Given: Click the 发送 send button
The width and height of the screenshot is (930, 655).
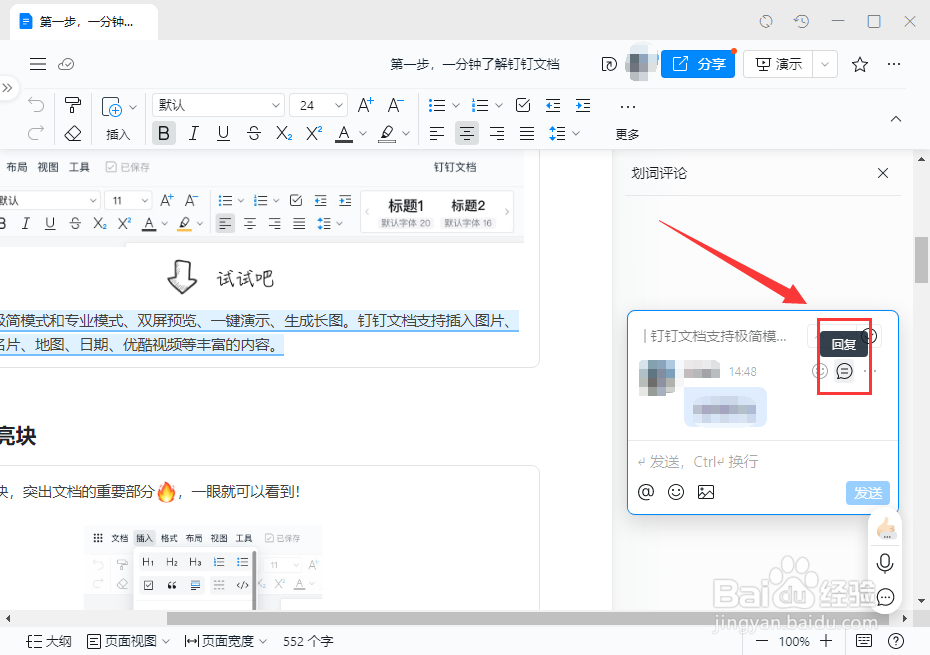Looking at the screenshot, I should pyautogui.click(x=868, y=493).
